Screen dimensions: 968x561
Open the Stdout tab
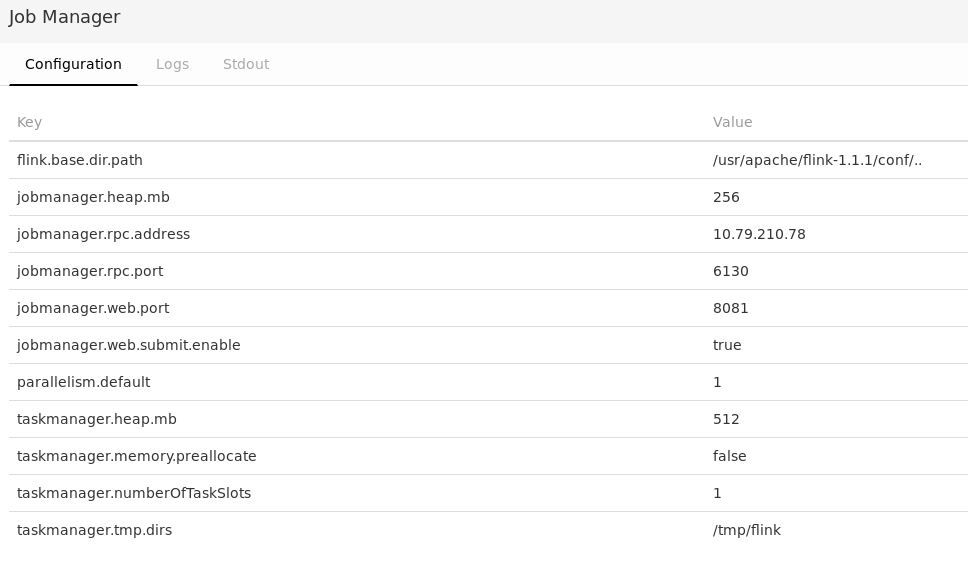click(246, 64)
